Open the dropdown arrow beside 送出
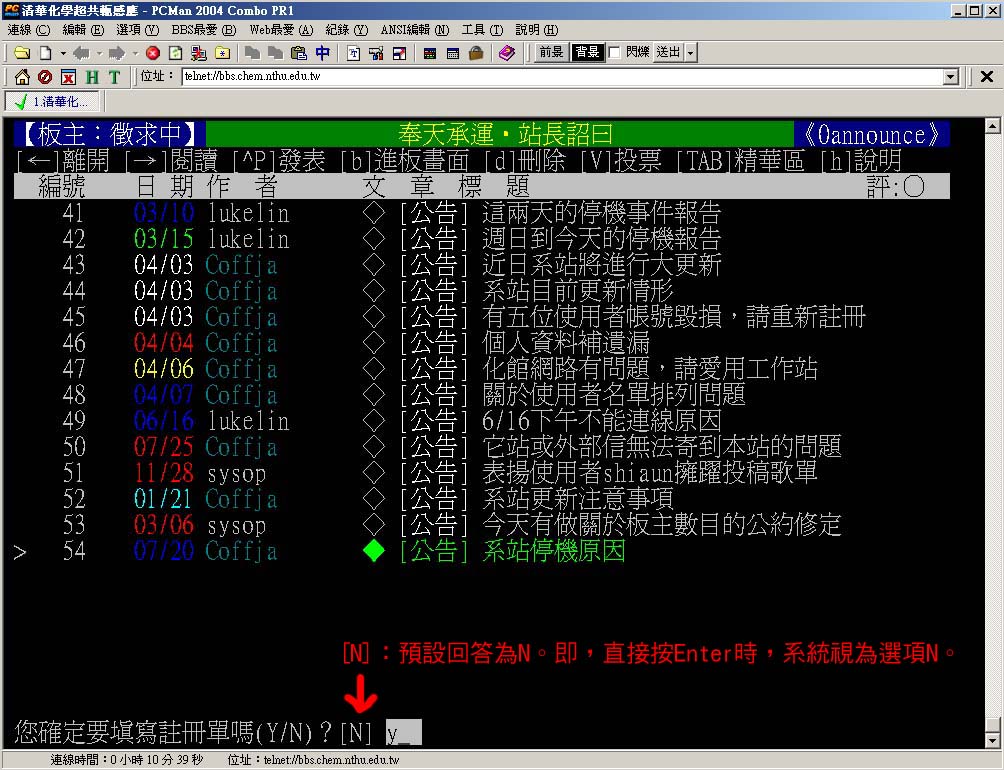 691,52
